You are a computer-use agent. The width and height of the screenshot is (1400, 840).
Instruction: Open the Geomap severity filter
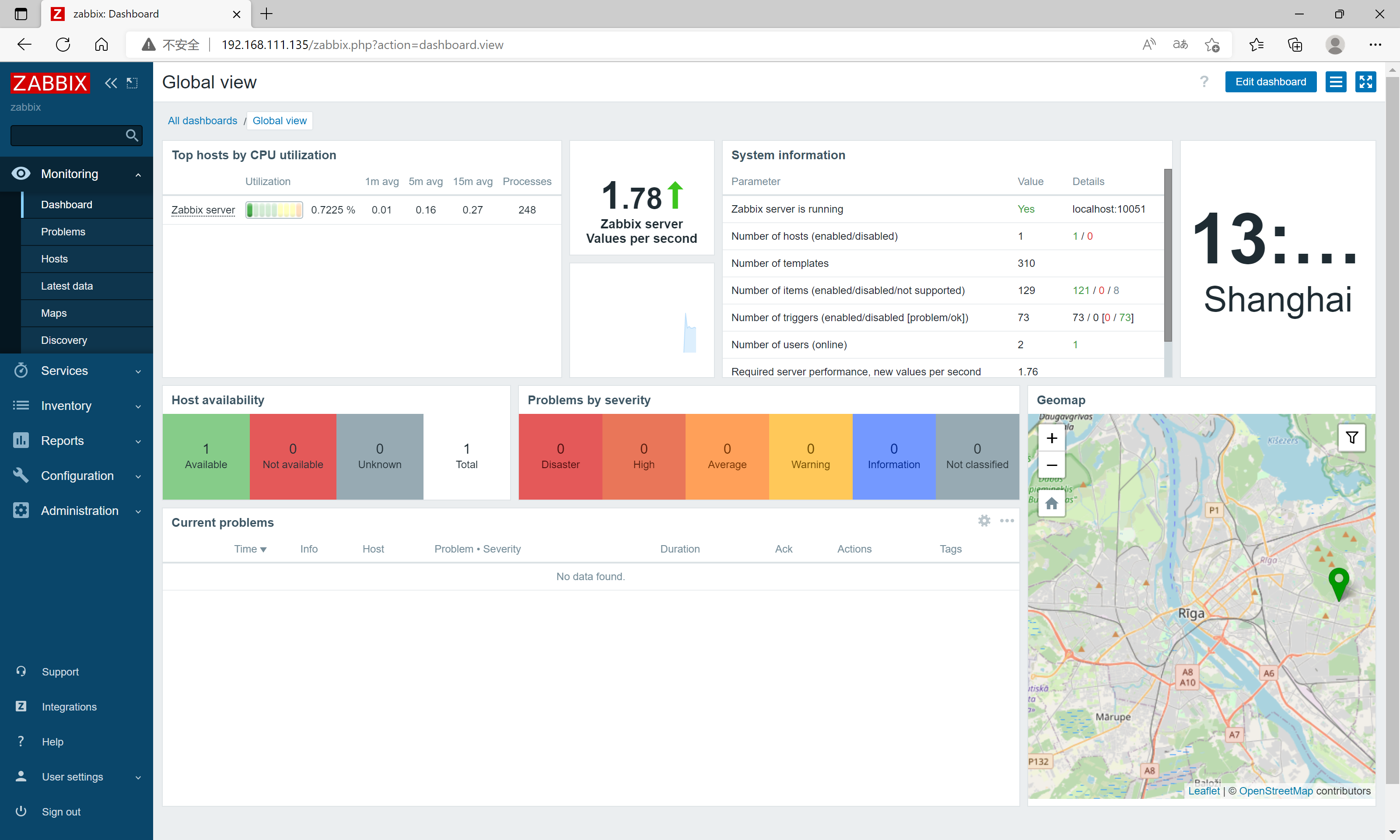(1352, 437)
